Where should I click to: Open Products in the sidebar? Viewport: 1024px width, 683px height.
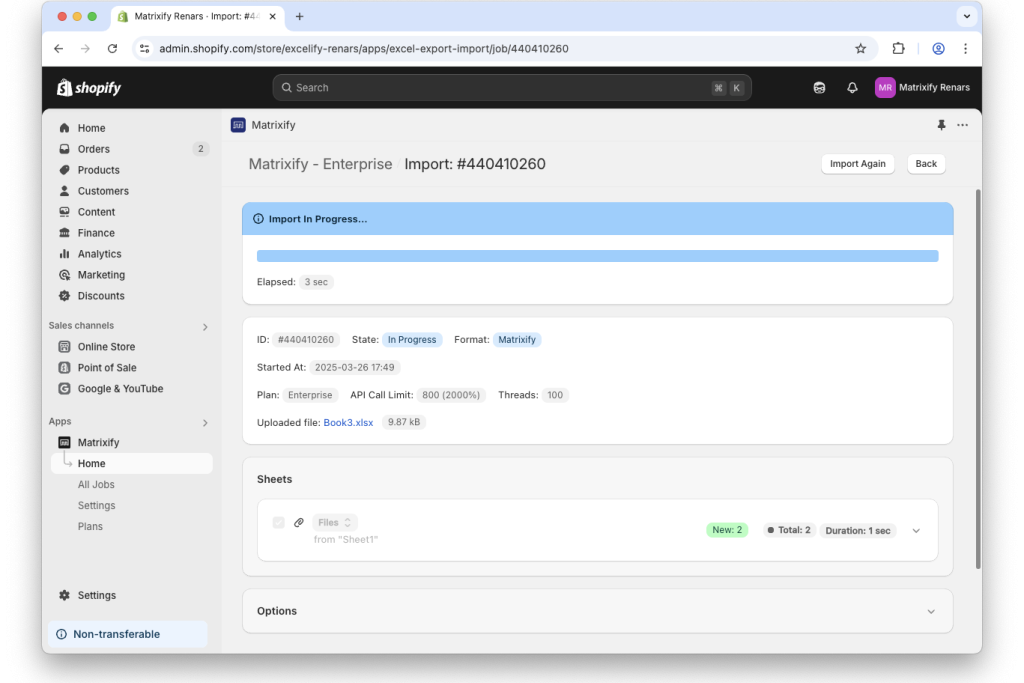pyautogui.click(x=99, y=170)
